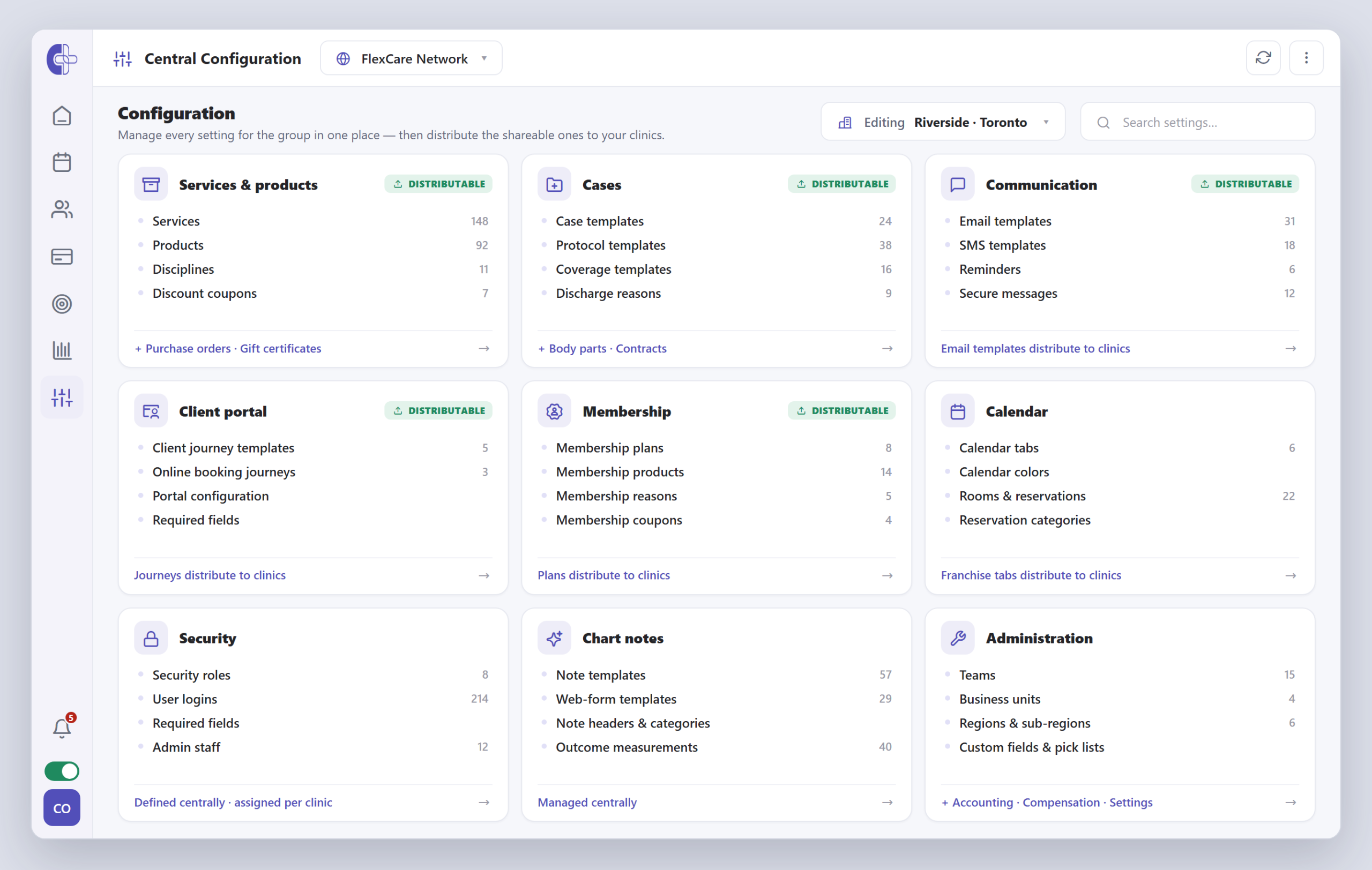Click the sliders icon beside Central Configuration

click(123, 58)
